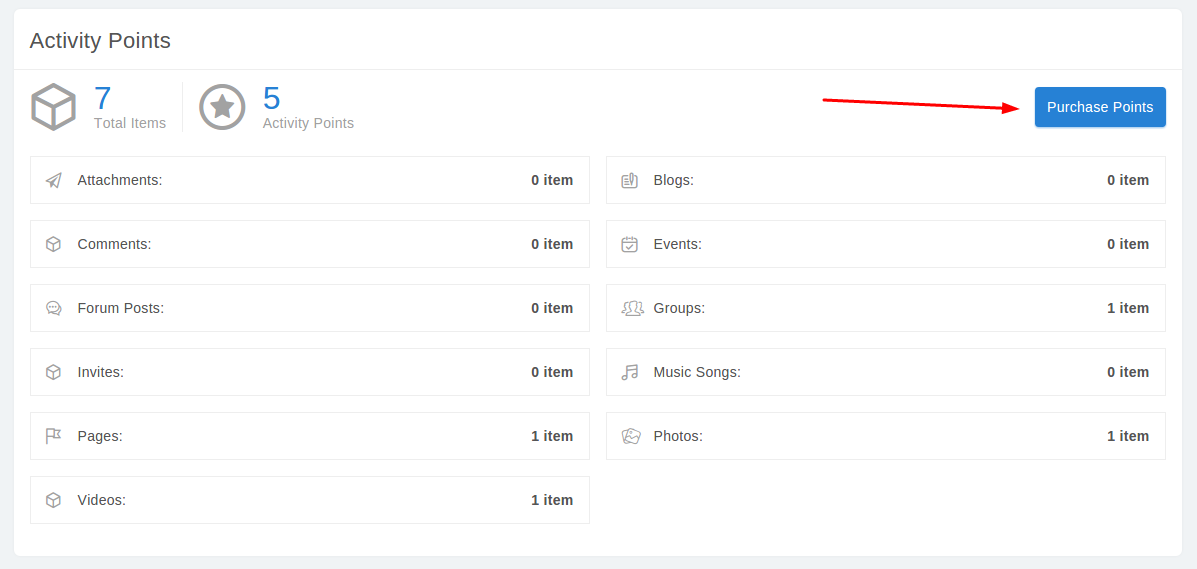This screenshot has width=1197, height=569.
Task: Click the Activity Points star icon
Action: click(x=222, y=107)
